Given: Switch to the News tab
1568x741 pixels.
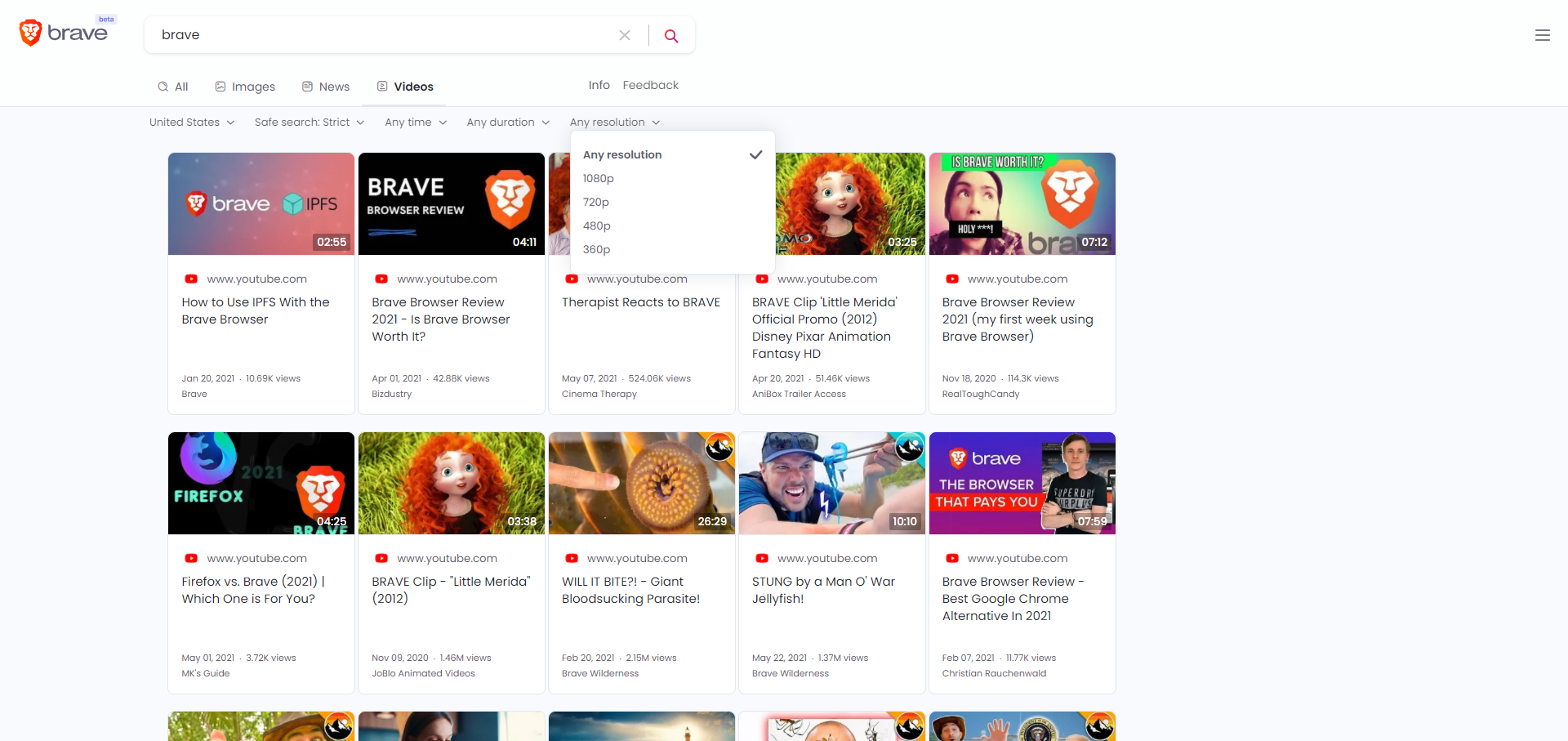Looking at the screenshot, I should pyautogui.click(x=326, y=87).
